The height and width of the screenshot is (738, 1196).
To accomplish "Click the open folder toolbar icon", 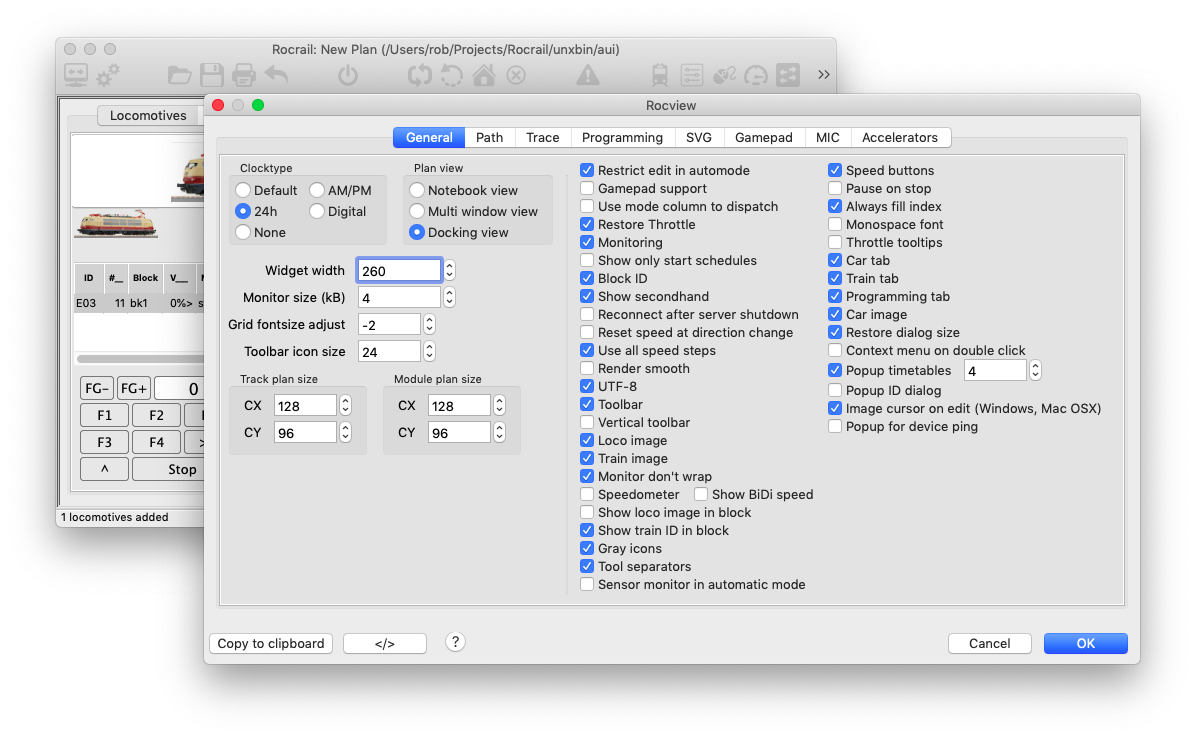I will click(179, 75).
